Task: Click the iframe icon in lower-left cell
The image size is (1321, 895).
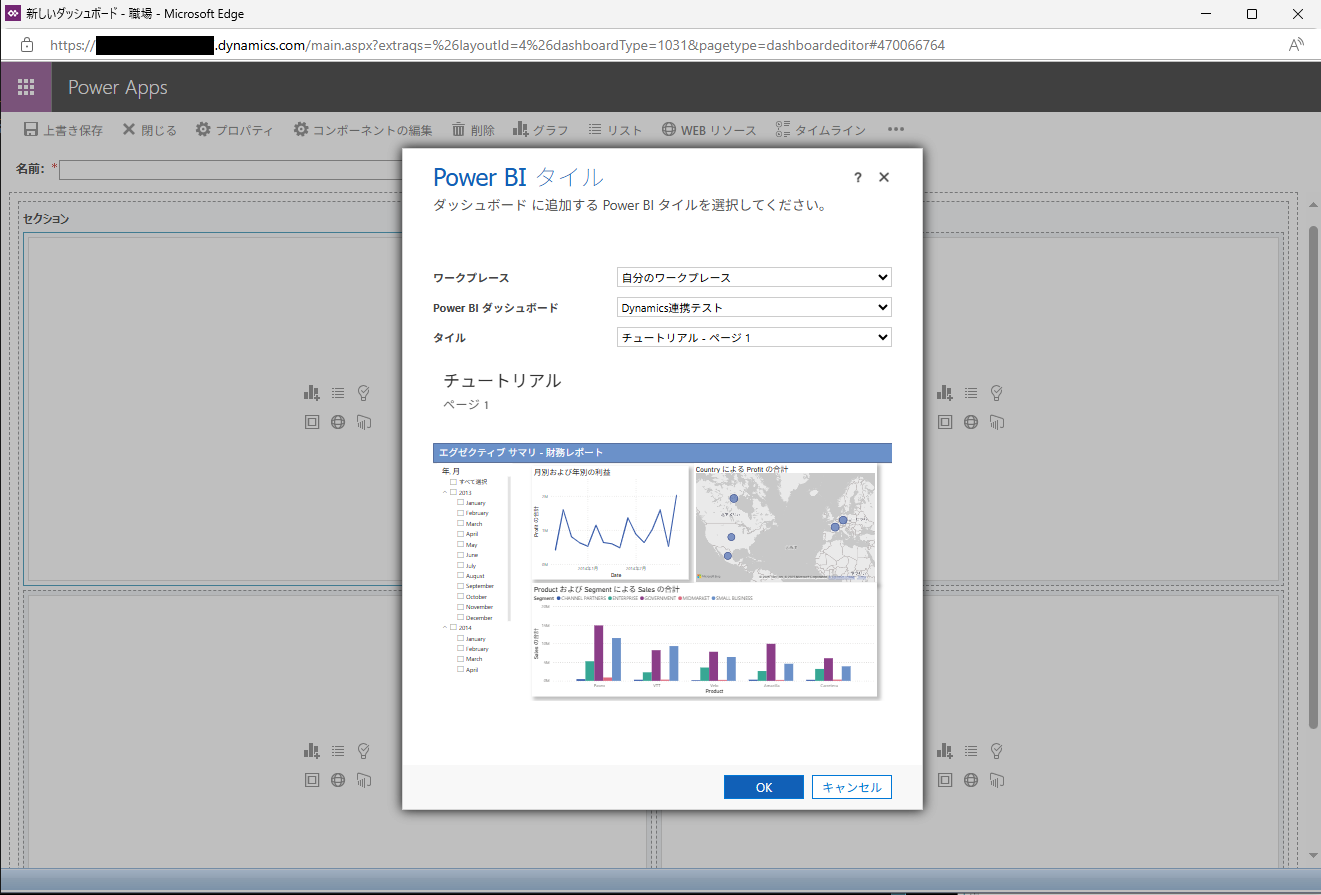Action: click(312, 780)
